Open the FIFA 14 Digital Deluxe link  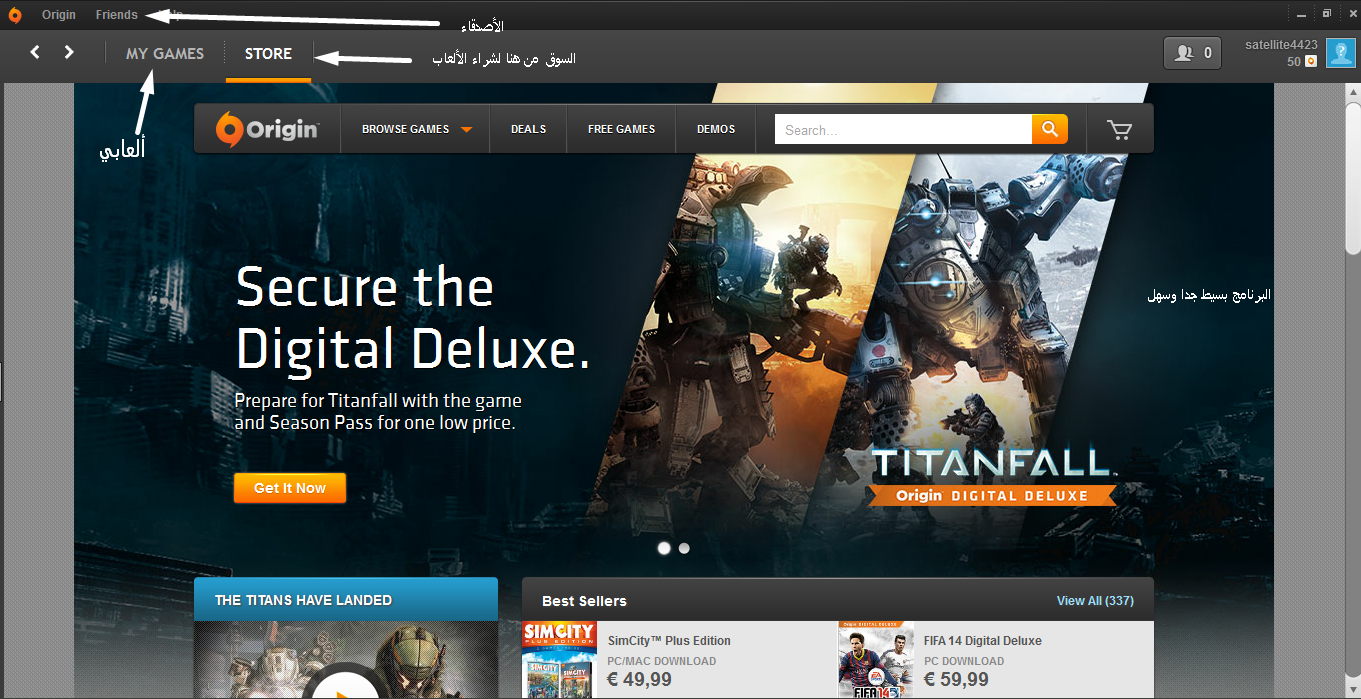983,641
